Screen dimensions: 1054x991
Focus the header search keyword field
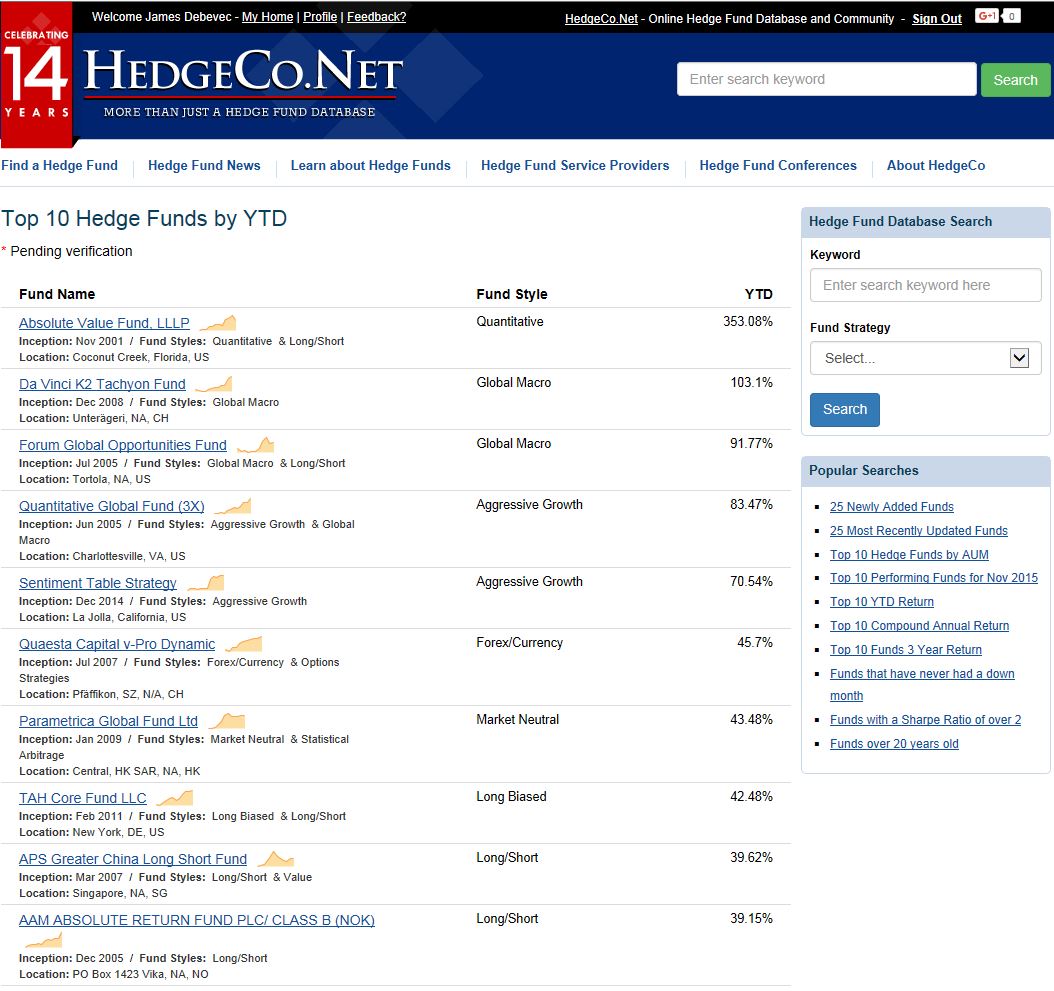click(x=826, y=79)
